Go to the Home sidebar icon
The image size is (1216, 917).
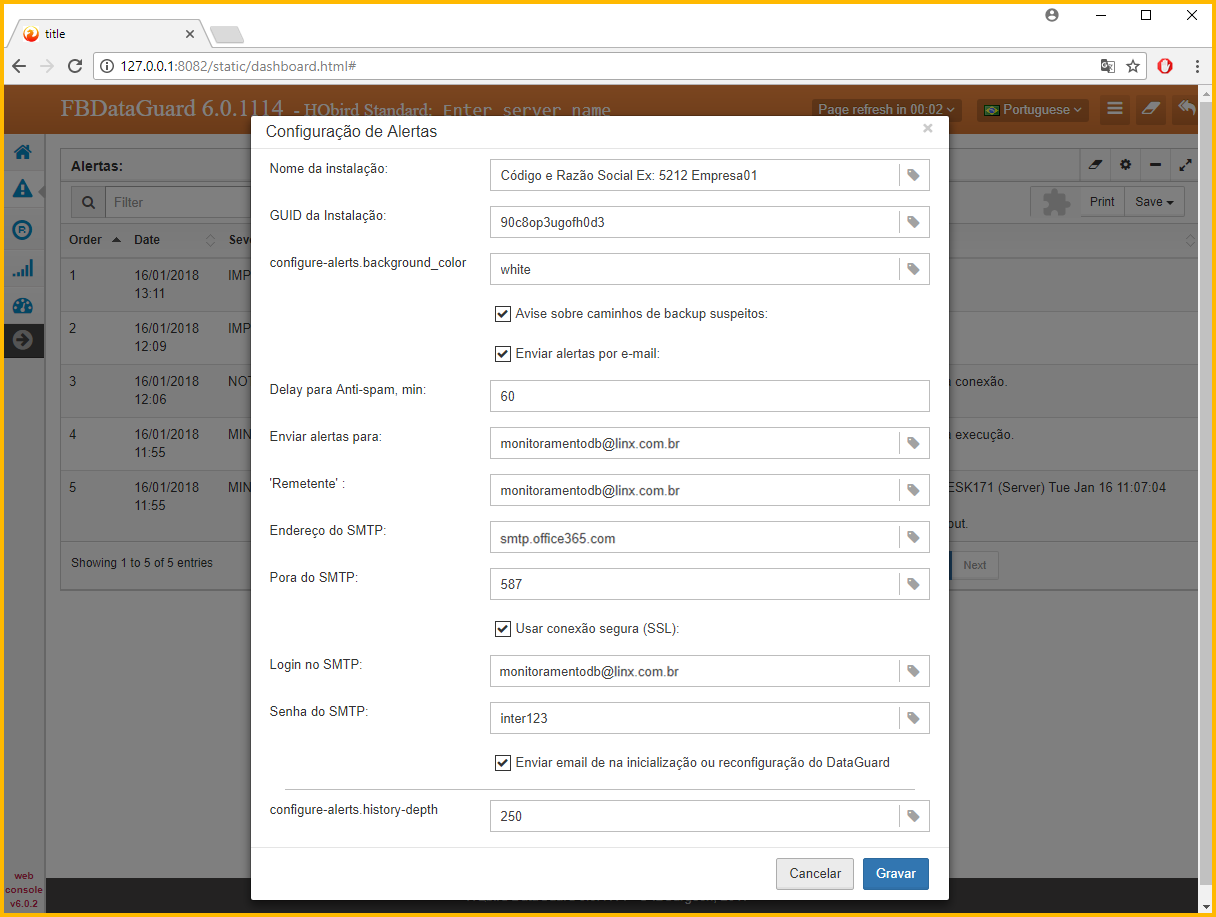point(23,152)
